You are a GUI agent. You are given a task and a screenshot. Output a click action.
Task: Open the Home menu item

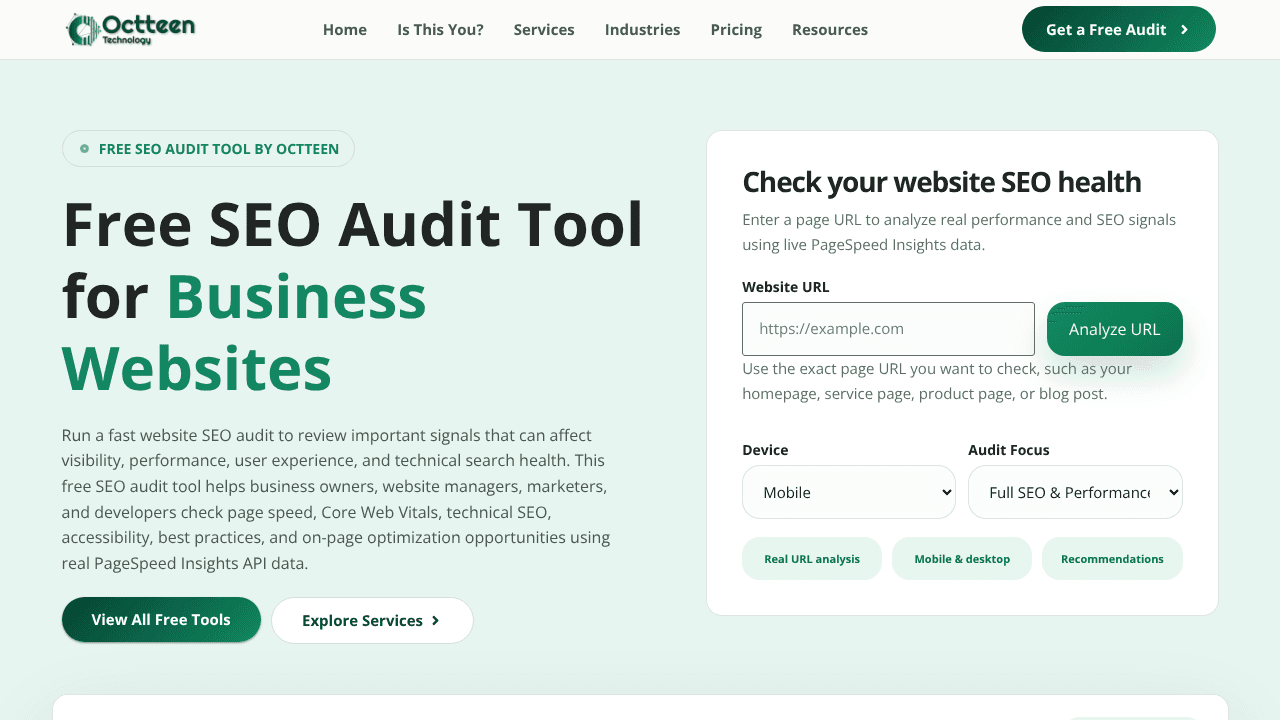[x=345, y=30]
